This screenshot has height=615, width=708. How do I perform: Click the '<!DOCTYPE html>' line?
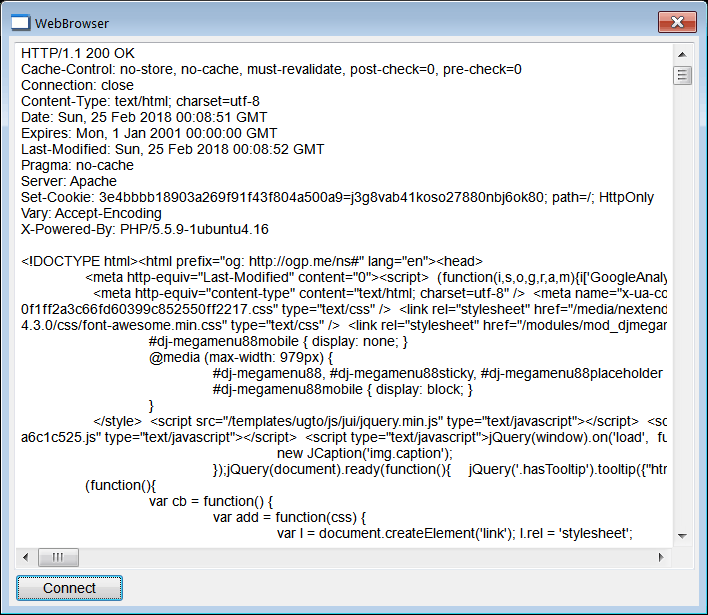click(252, 261)
